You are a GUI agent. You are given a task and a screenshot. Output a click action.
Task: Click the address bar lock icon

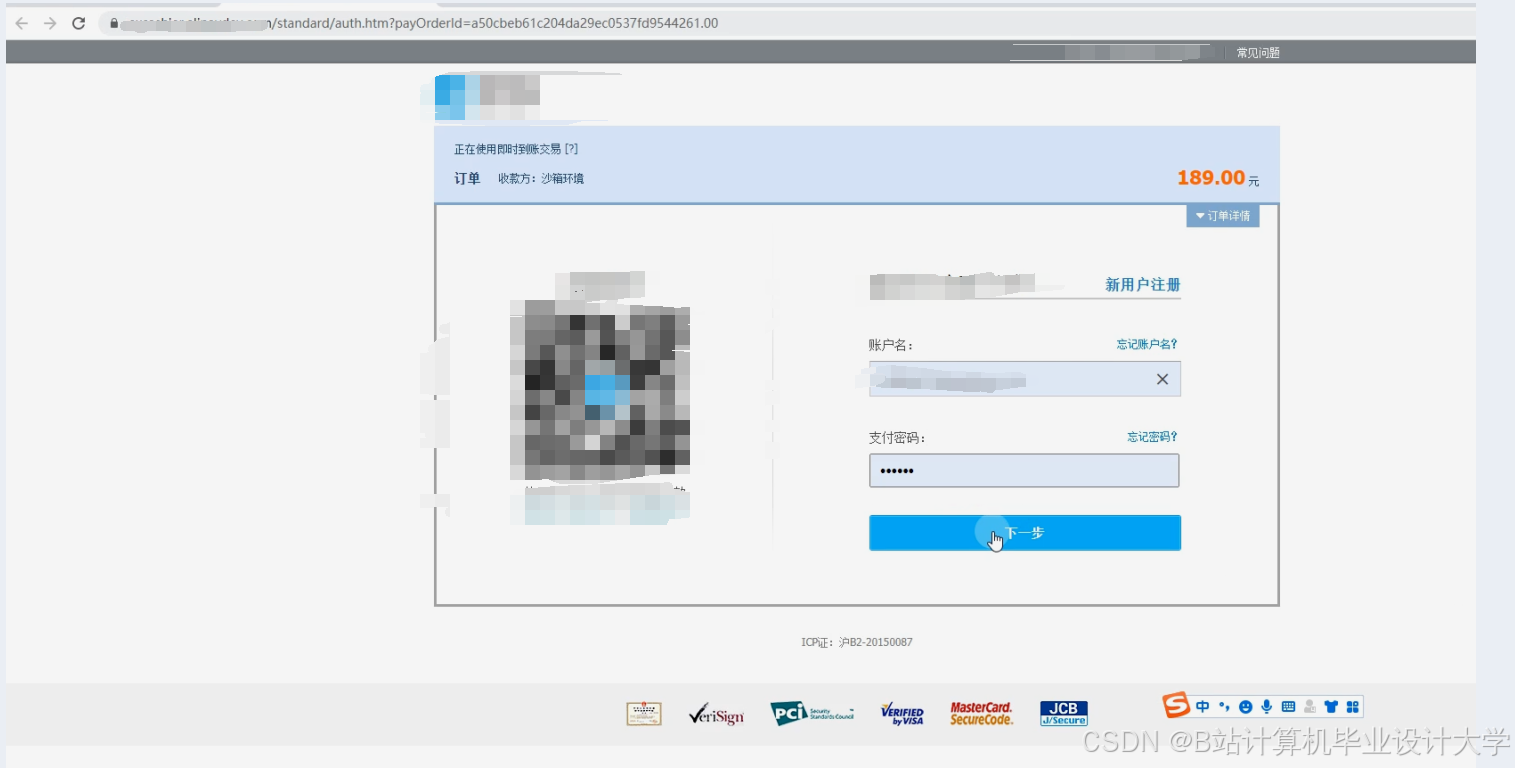pos(114,23)
